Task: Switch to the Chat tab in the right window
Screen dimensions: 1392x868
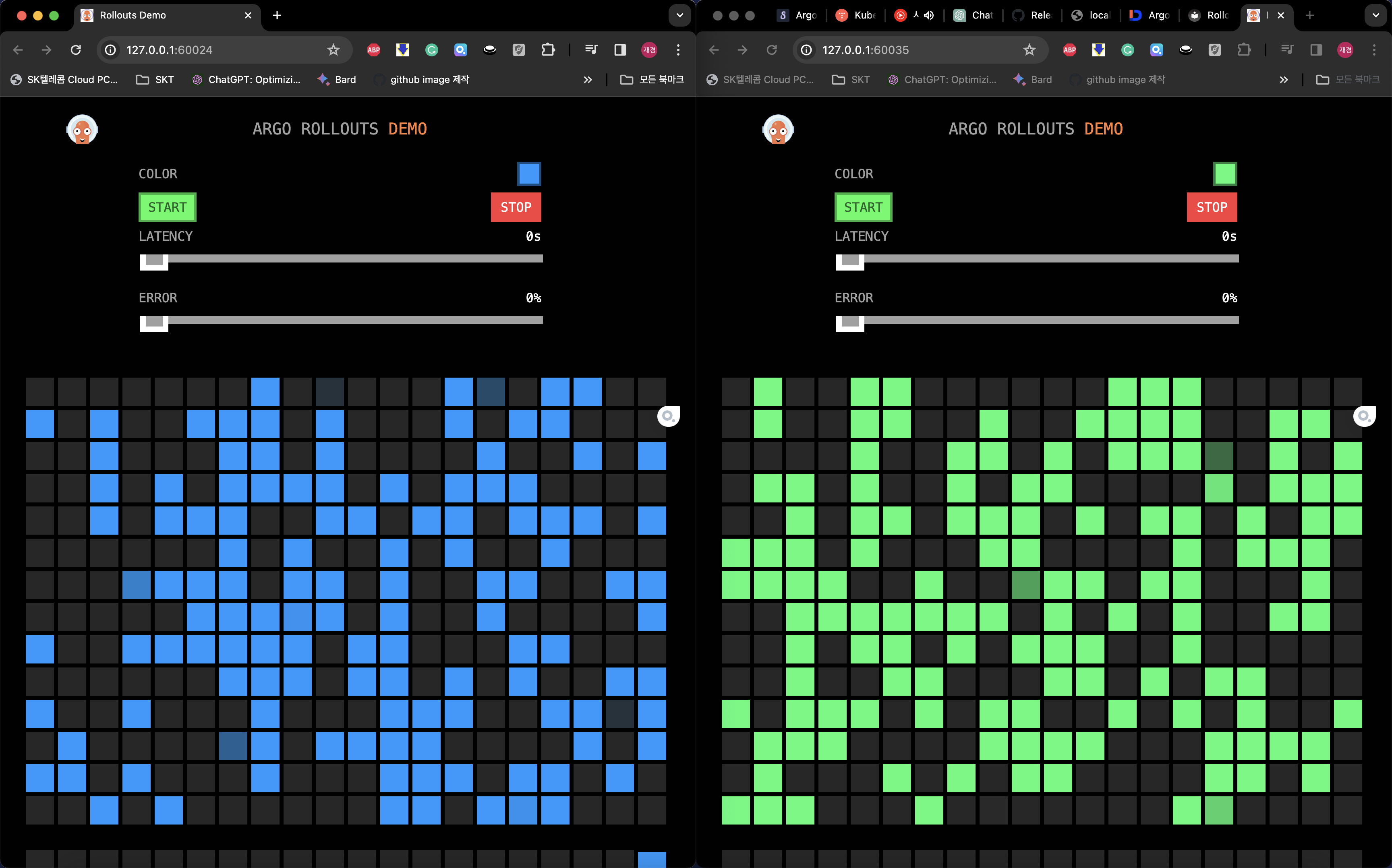Action: pos(974,15)
